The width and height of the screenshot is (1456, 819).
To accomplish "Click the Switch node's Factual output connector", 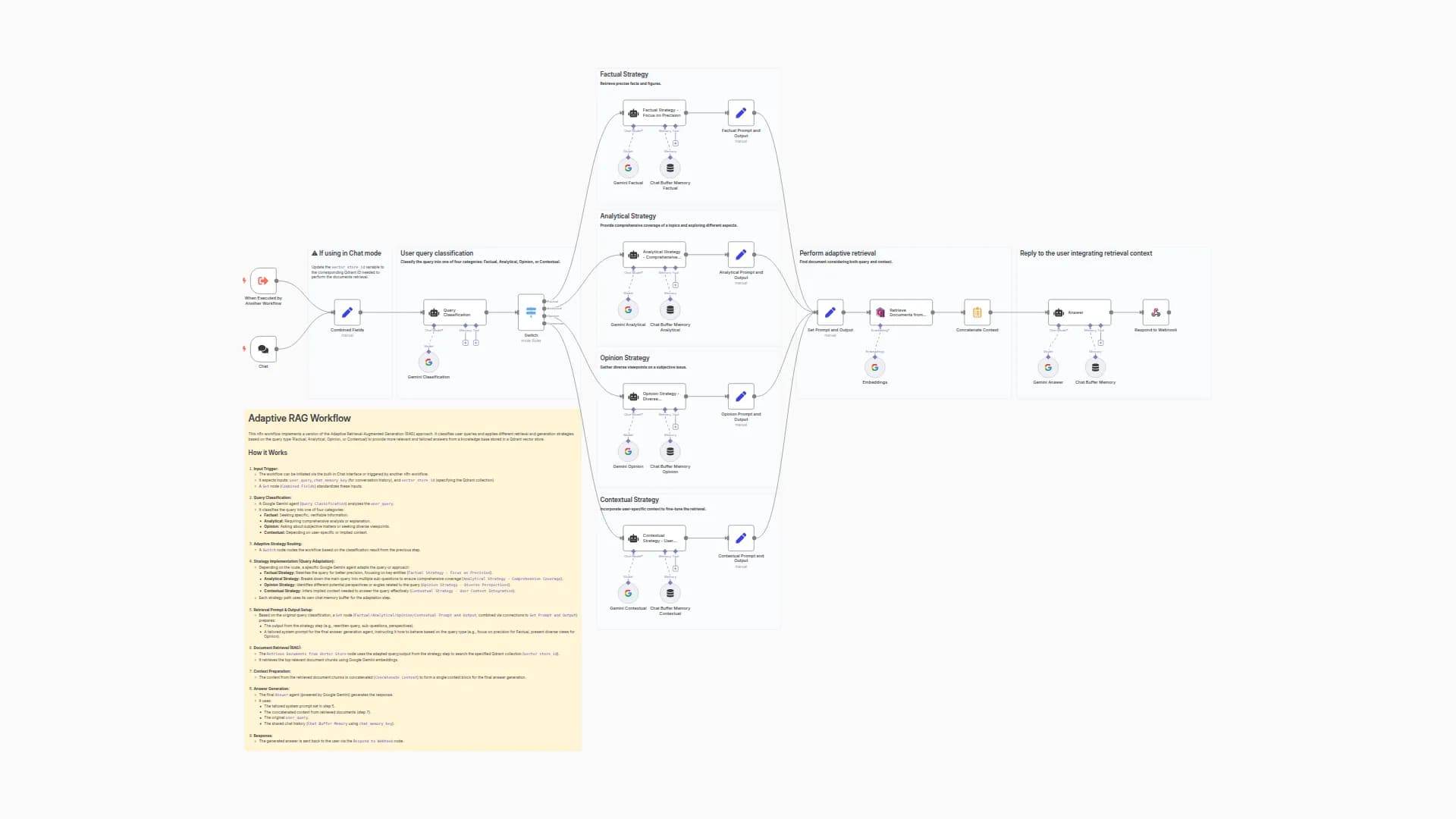I will (x=545, y=301).
